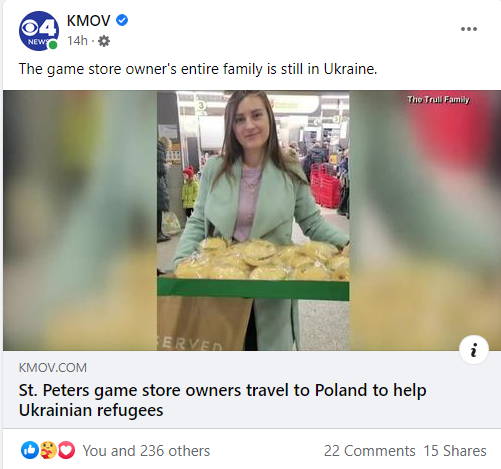Click the info icon on the link preview
The height and width of the screenshot is (469, 501).
pos(474,350)
